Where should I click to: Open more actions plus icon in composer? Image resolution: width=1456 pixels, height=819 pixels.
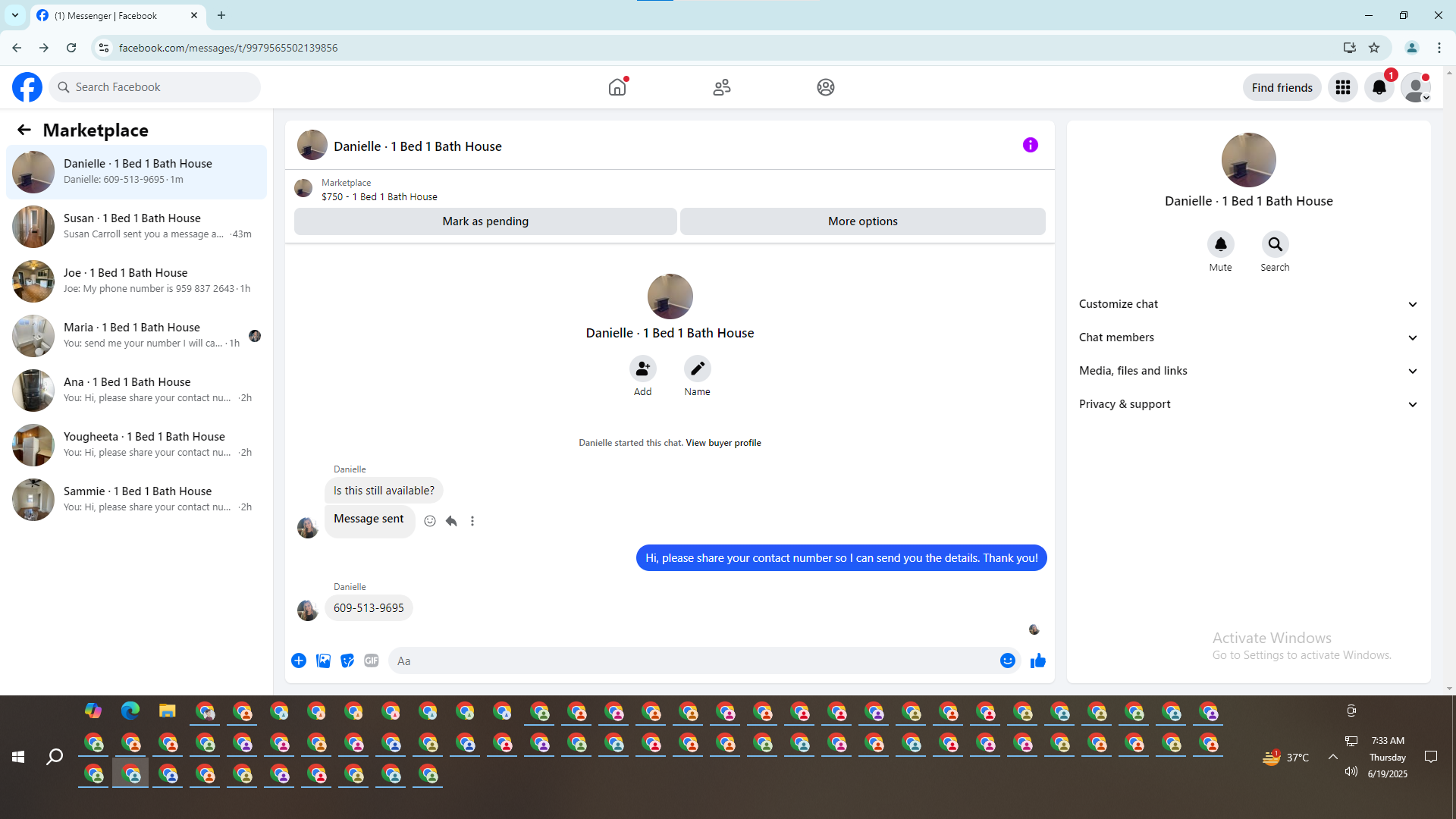(299, 661)
